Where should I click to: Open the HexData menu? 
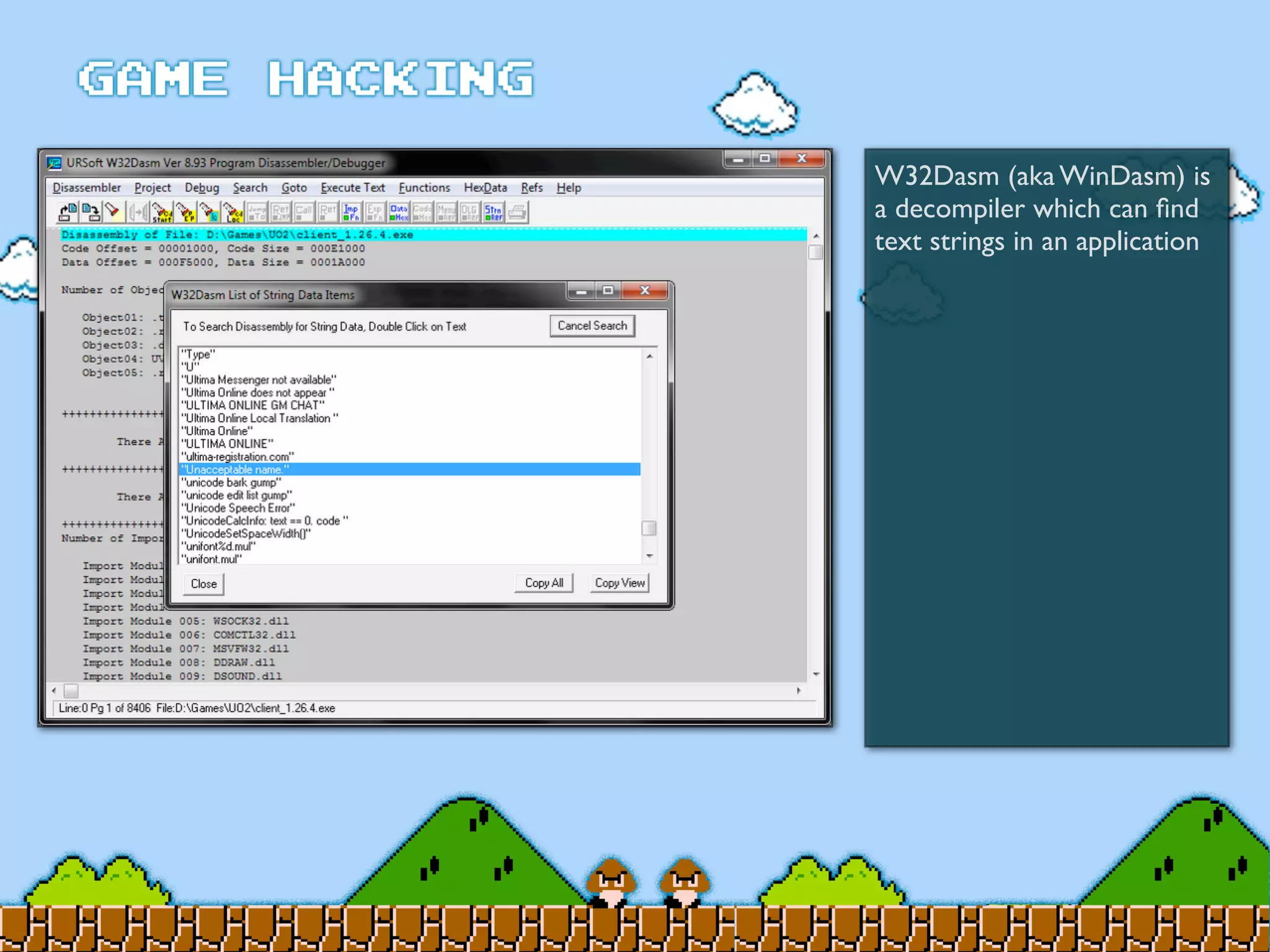point(485,188)
